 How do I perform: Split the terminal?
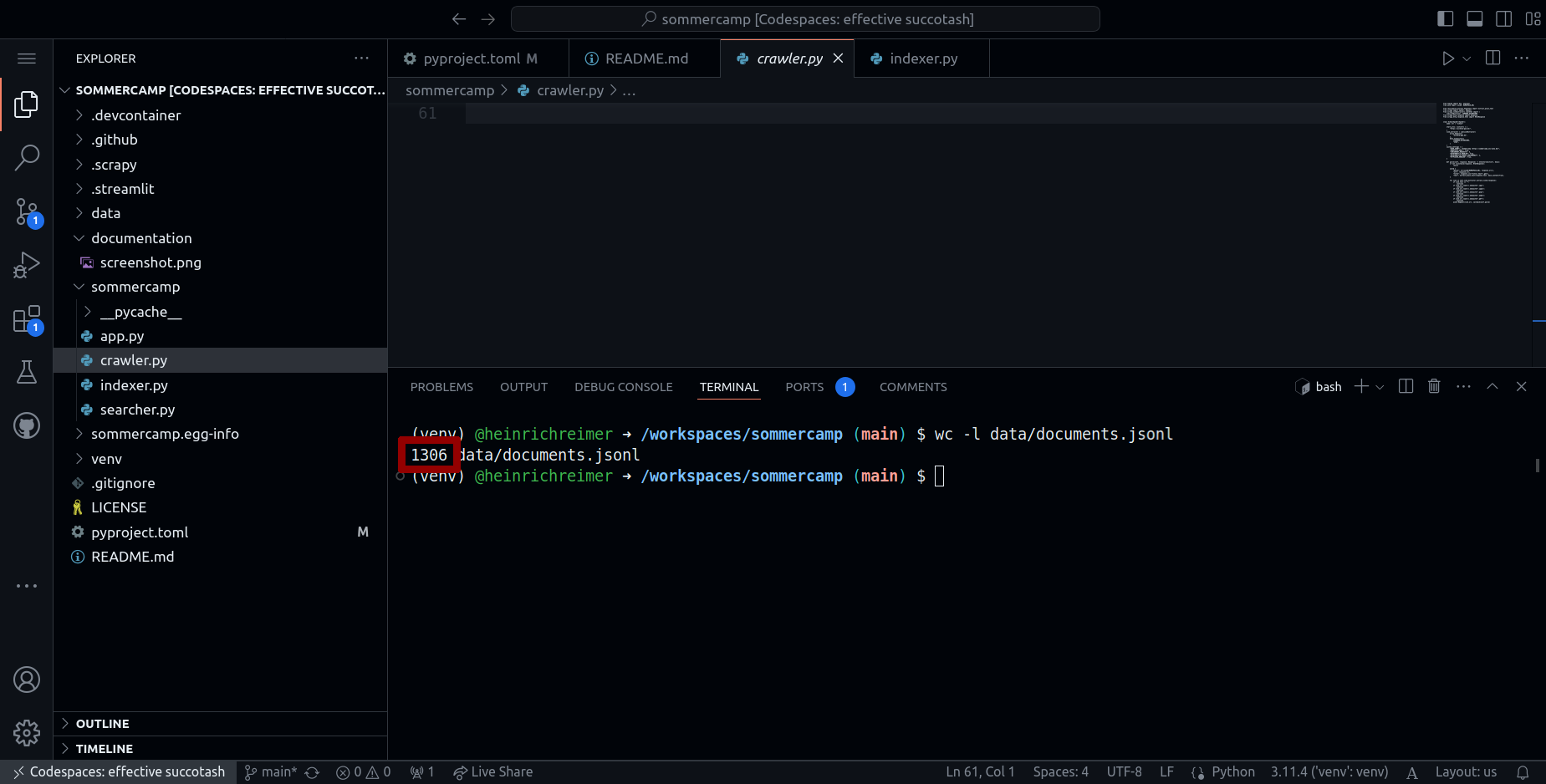click(x=1406, y=386)
